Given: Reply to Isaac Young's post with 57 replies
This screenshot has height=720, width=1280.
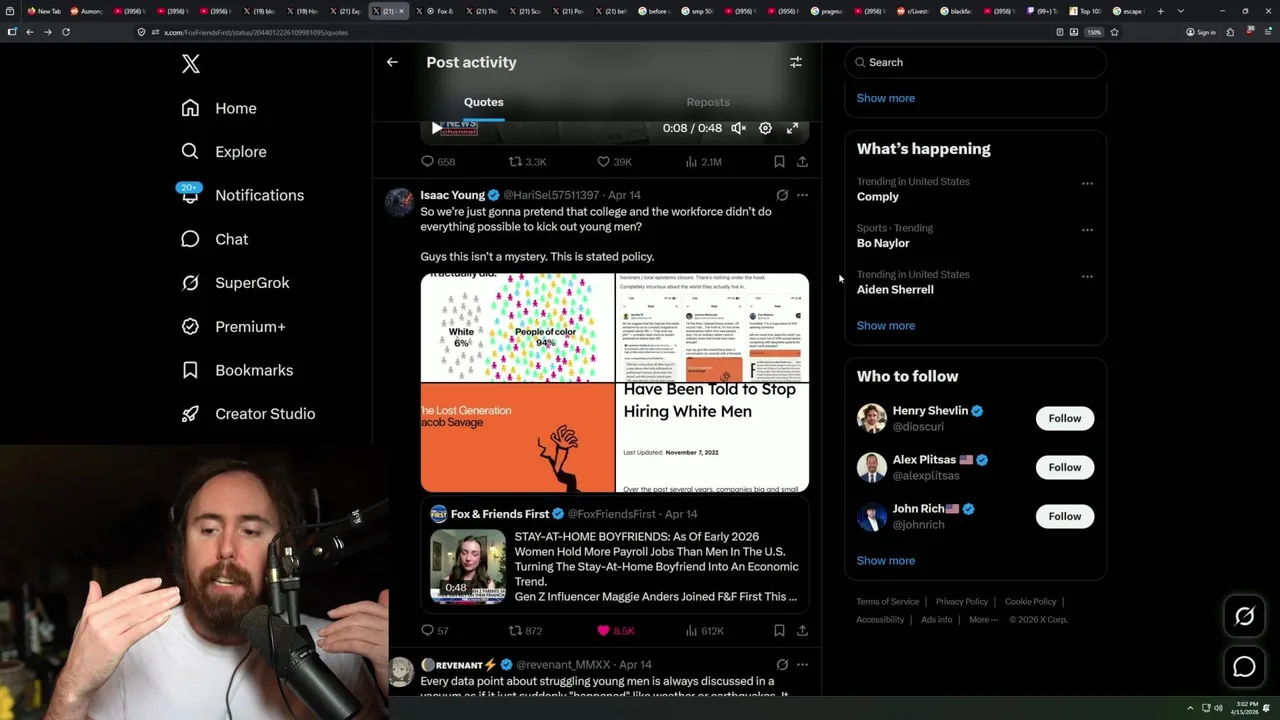Looking at the screenshot, I should point(435,631).
